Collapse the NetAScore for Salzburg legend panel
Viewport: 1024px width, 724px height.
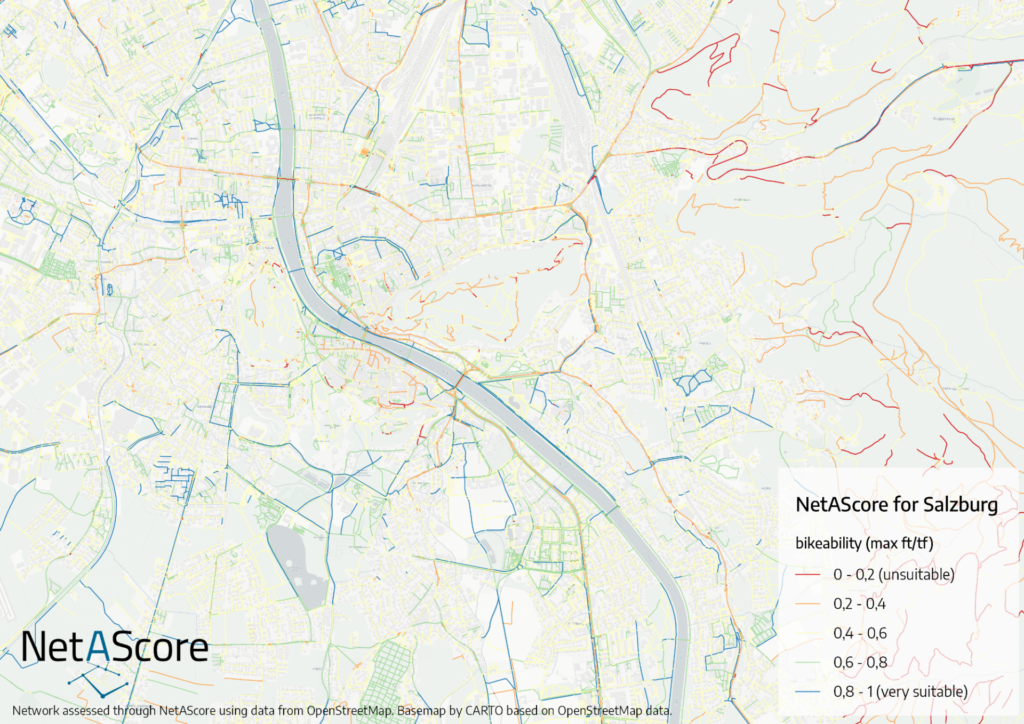(x=896, y=505)
